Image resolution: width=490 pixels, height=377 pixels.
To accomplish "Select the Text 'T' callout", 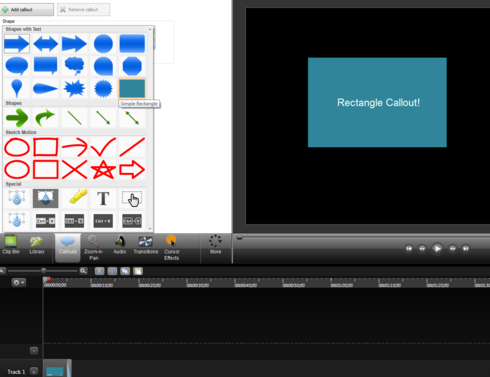I will pos(103,198).
